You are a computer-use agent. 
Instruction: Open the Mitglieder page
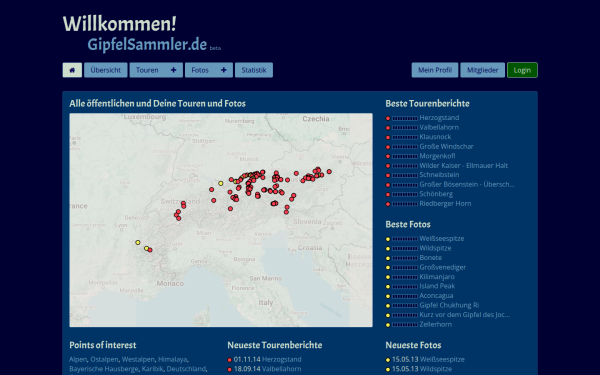coord(483,70)
